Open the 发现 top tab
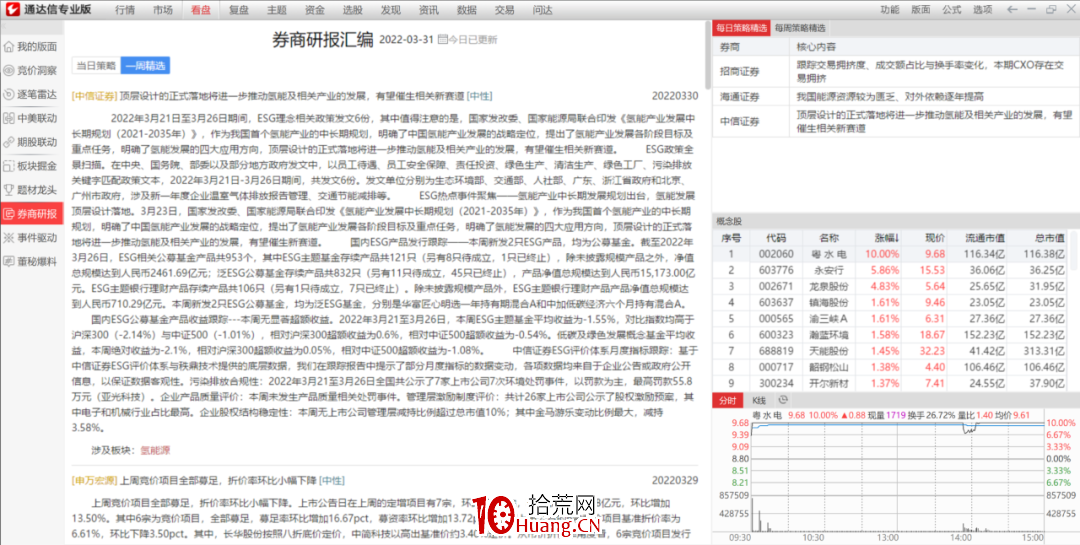Image resolution: width=1080 pixels, height=545 pixels. tap(391, 10)
